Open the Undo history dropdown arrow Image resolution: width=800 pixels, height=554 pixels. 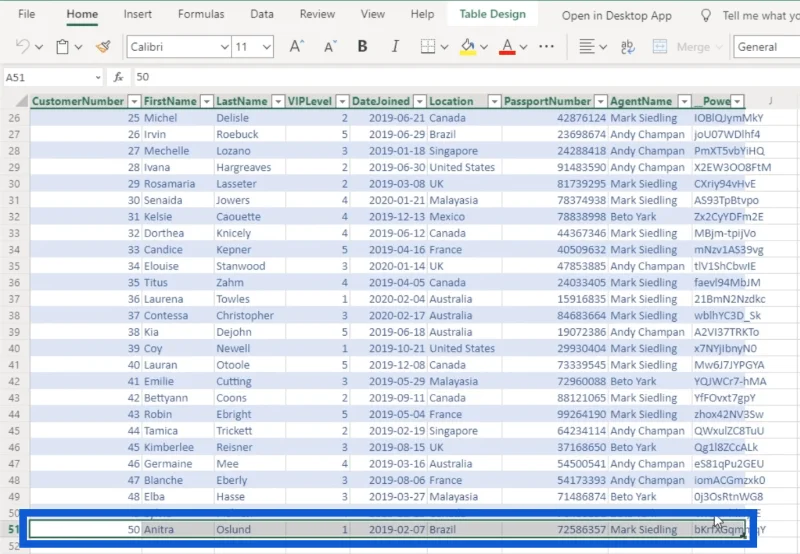coord(39,47)
